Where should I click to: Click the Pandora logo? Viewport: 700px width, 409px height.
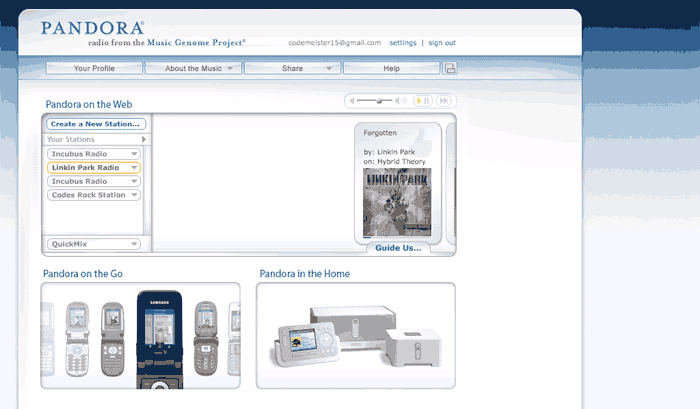[92, 28]
